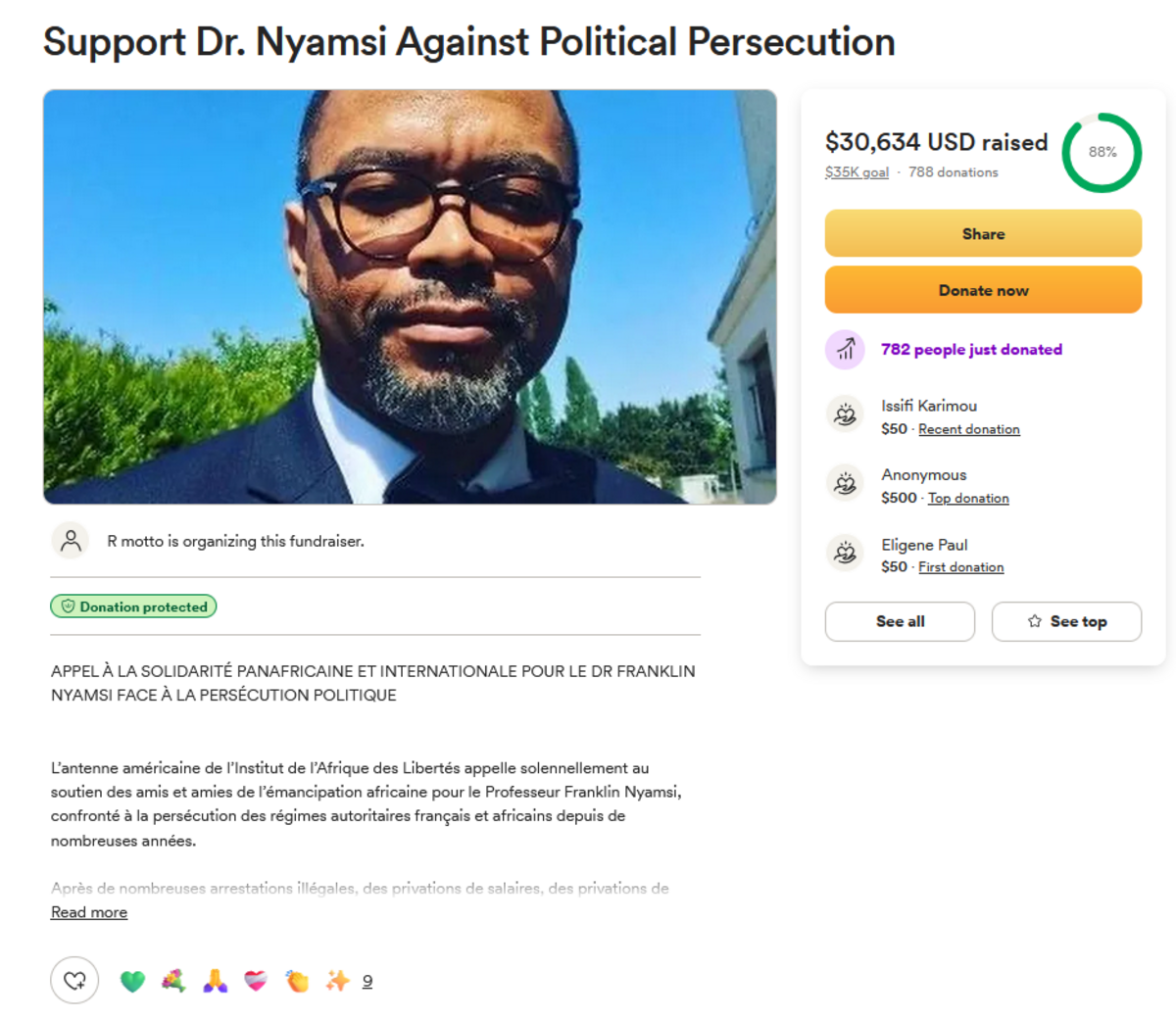
Task: Select the flower bouquet reaction emoji
Action: (x=173, y=981)
